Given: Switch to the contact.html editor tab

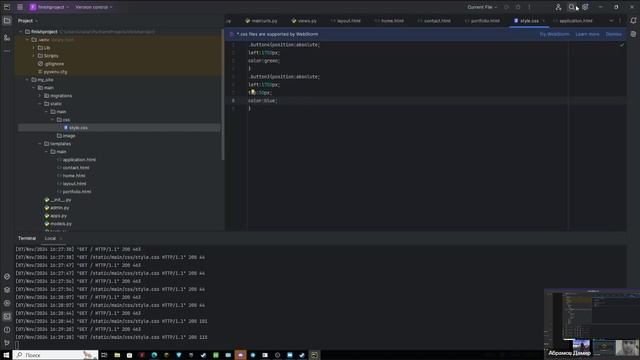Looking at the screenshot, I should coord(434,20).
